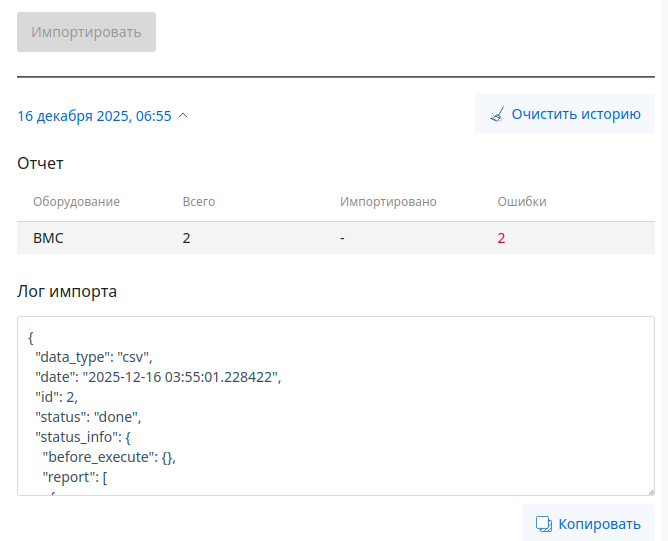
Task: Click the Оборудование column header
Action: tap(76, 202)
